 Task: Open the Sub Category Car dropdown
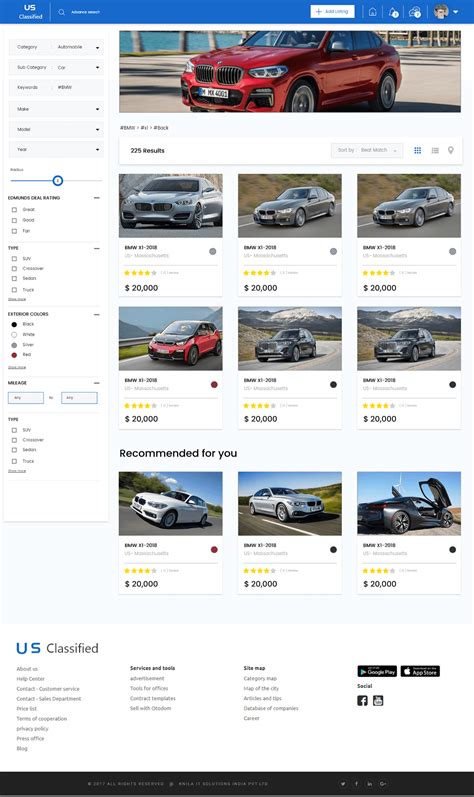coord(56,67)
